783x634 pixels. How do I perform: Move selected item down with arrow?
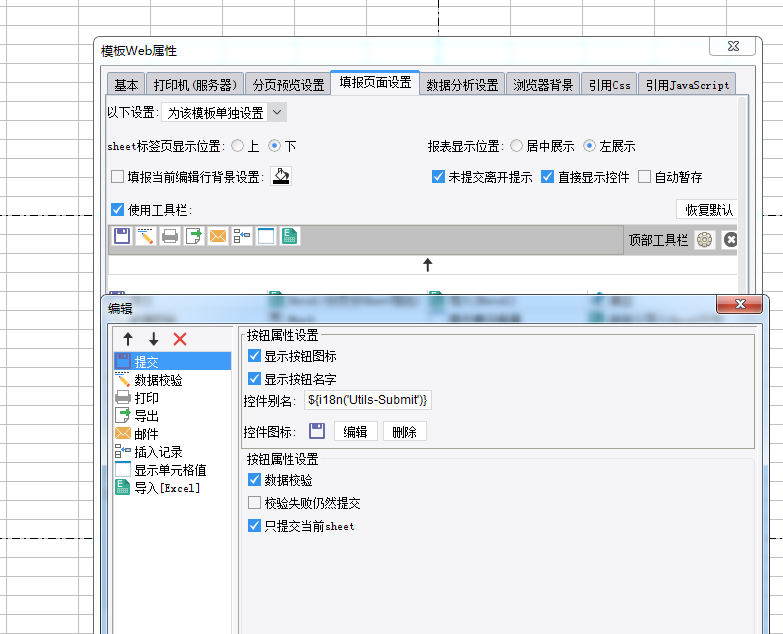(x=154, y=339)
